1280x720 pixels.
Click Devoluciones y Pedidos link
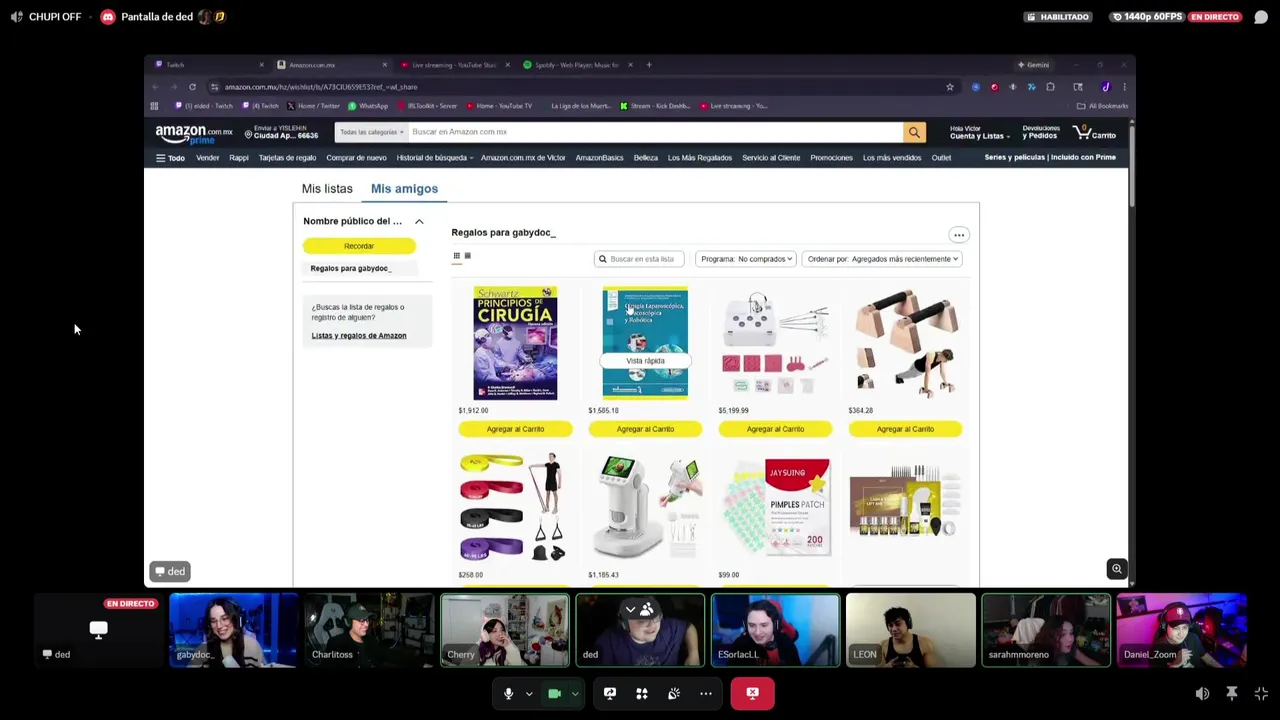coord(1040,132)
